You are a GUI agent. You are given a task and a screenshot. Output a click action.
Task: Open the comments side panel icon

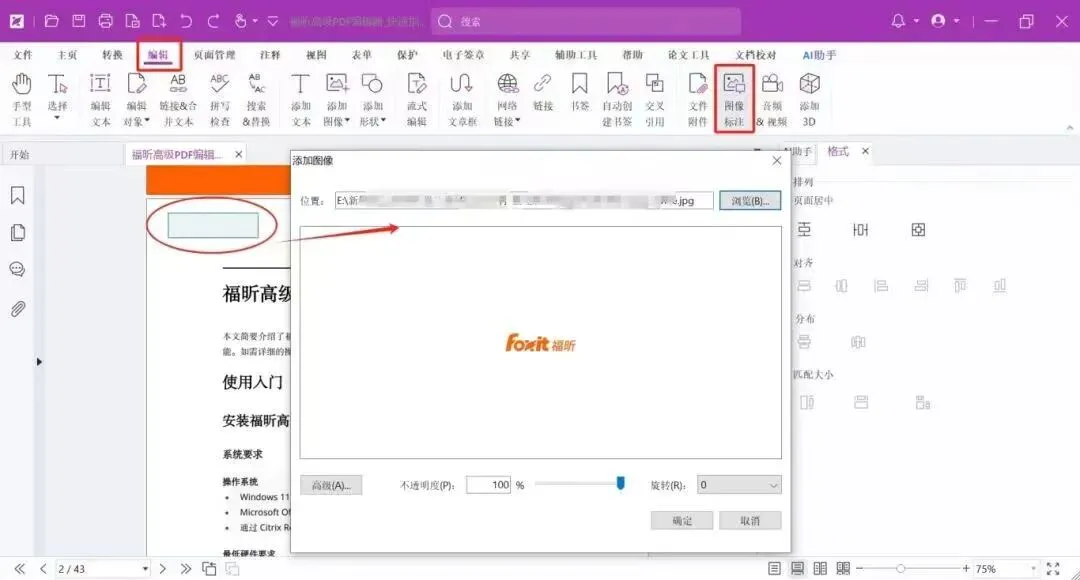coord(18,269)
